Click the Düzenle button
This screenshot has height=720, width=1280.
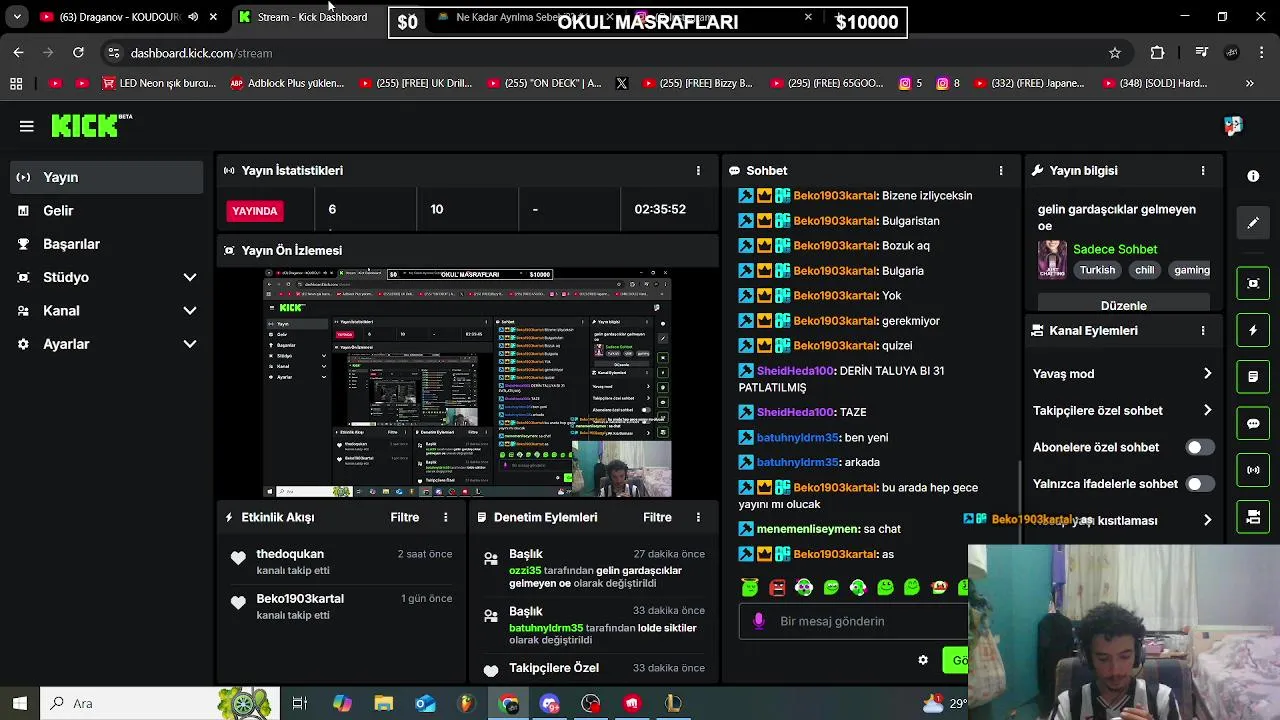click(1124, 304)
